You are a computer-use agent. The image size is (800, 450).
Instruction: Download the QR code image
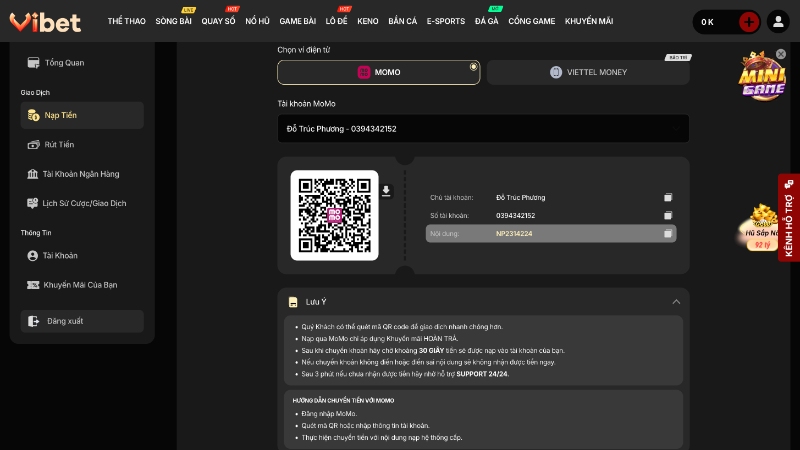[x=386, y=191]
